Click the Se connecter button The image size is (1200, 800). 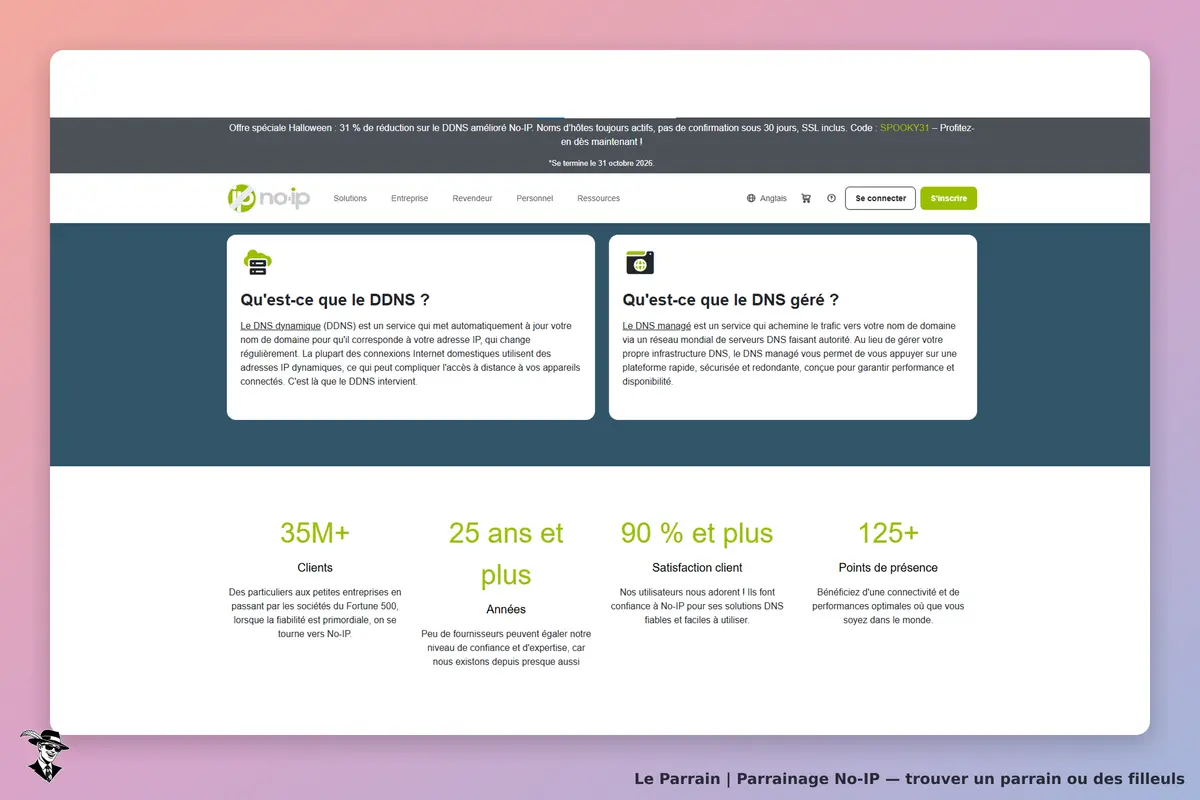[880, 198]
